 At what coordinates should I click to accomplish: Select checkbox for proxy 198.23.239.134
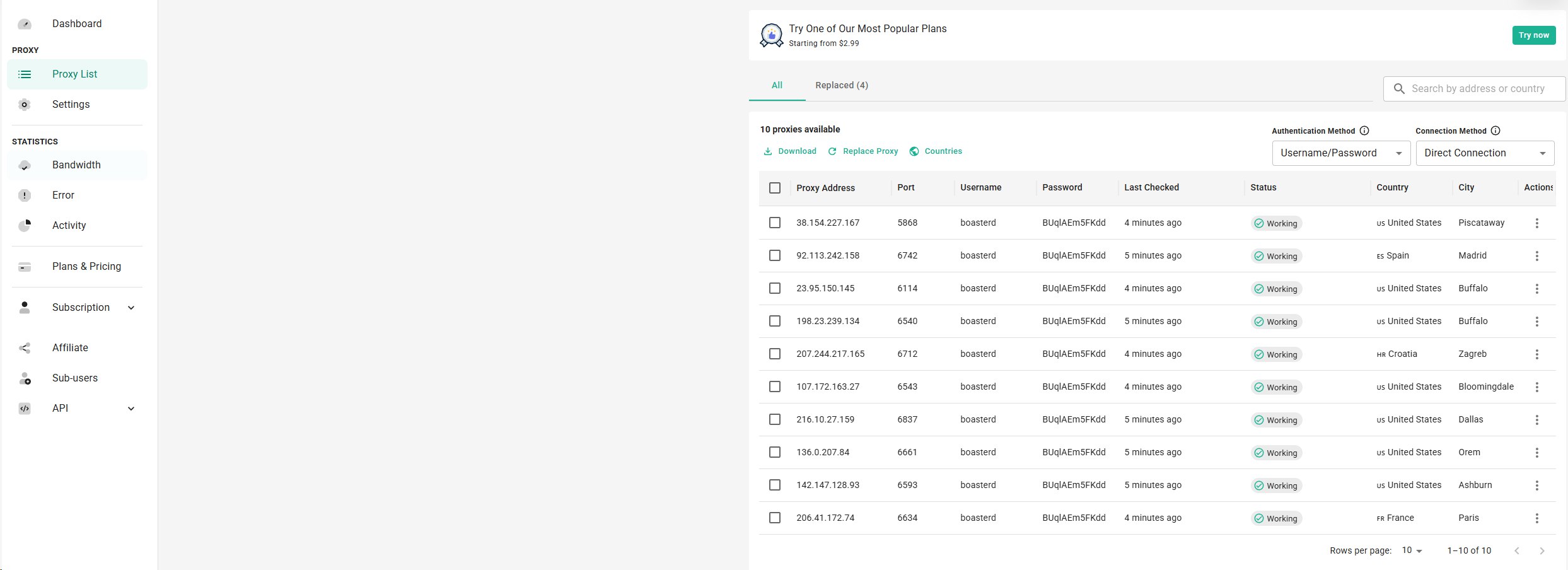[775, 321]
